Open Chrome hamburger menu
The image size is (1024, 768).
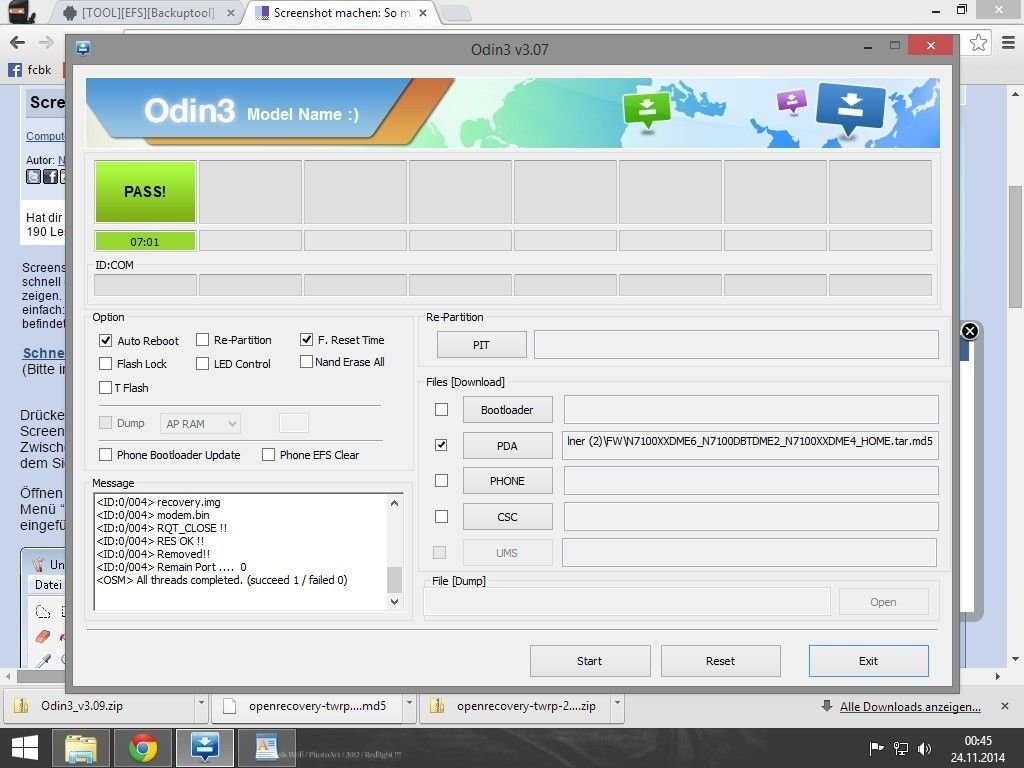pyautogui.click(x=1008, y=43)
